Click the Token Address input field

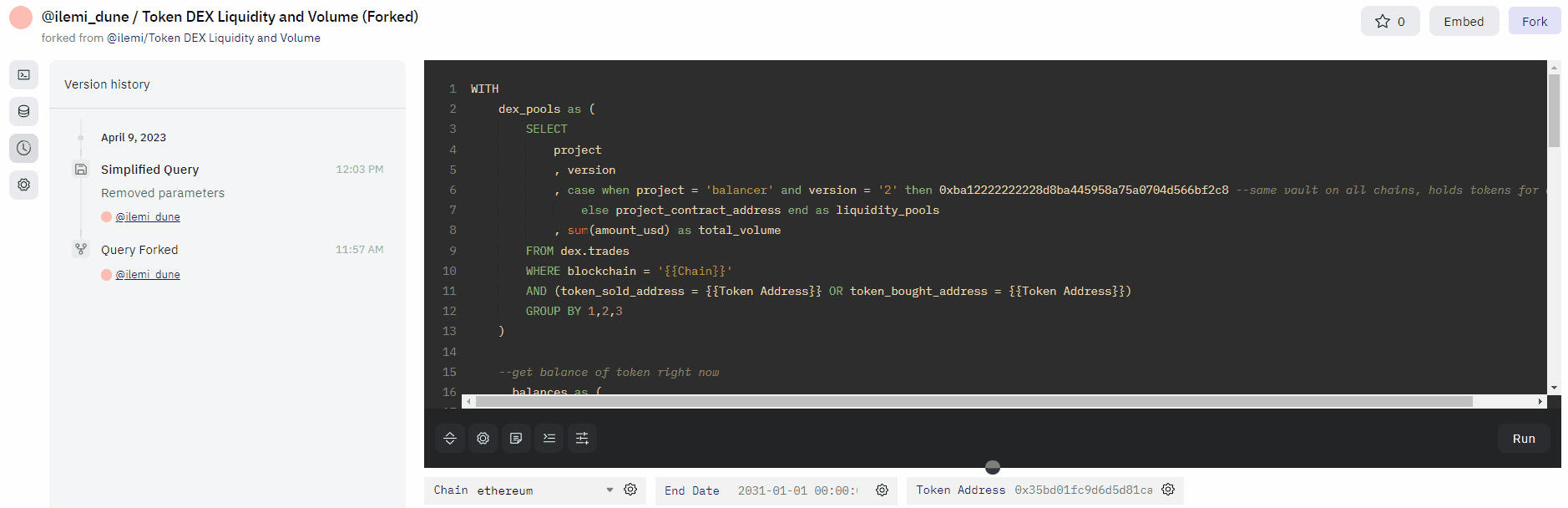pyautogui.click(x=1083, y=490)
